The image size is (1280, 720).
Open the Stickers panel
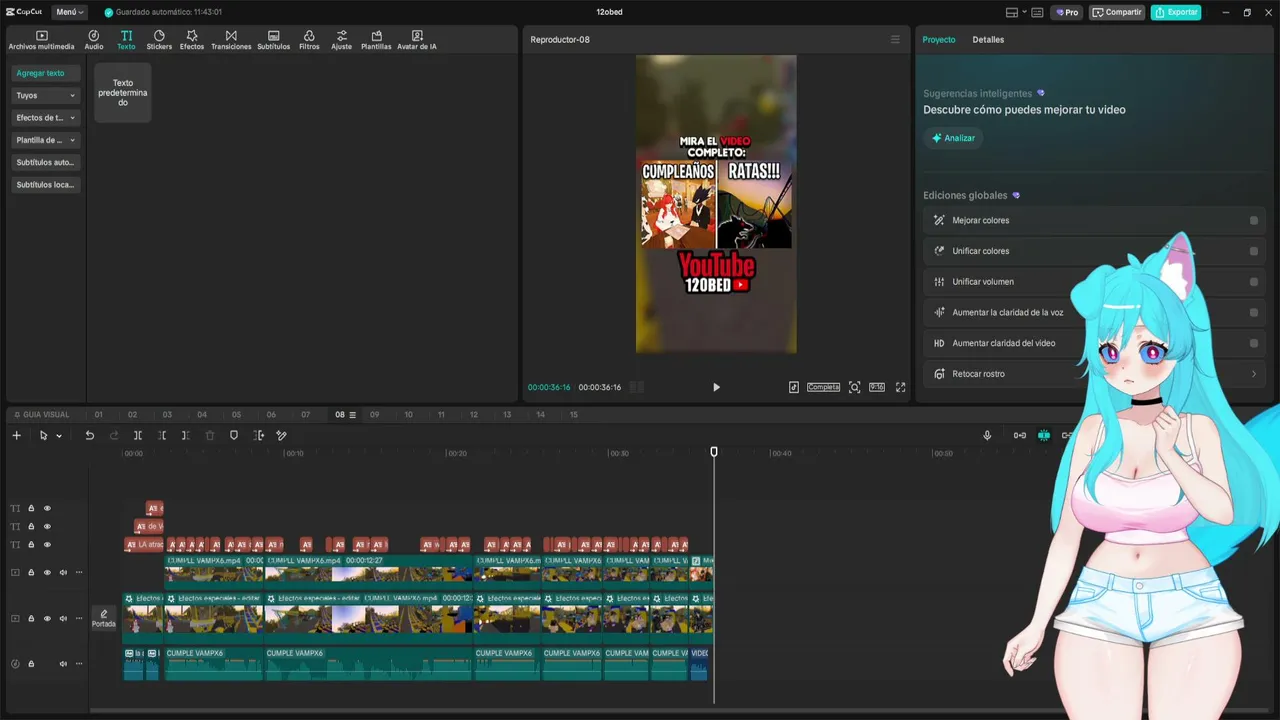tap(159, 40)
